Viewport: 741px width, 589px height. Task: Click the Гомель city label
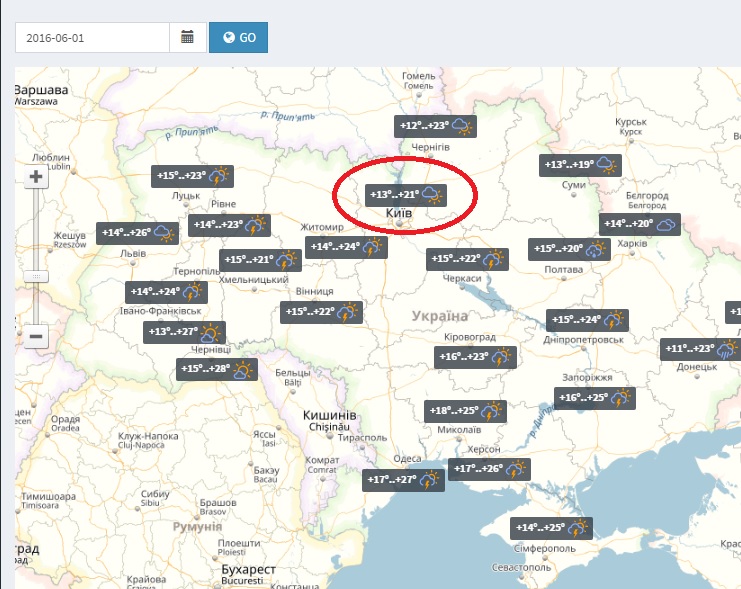(x=419, y=76)
